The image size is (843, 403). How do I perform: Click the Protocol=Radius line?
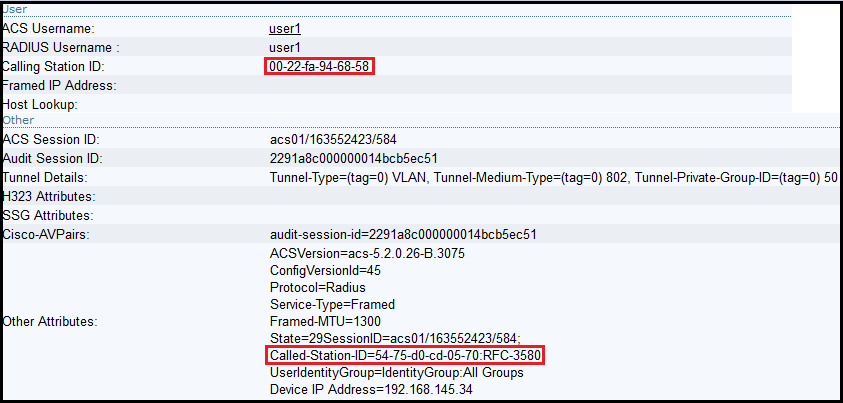tap(313, 287)
